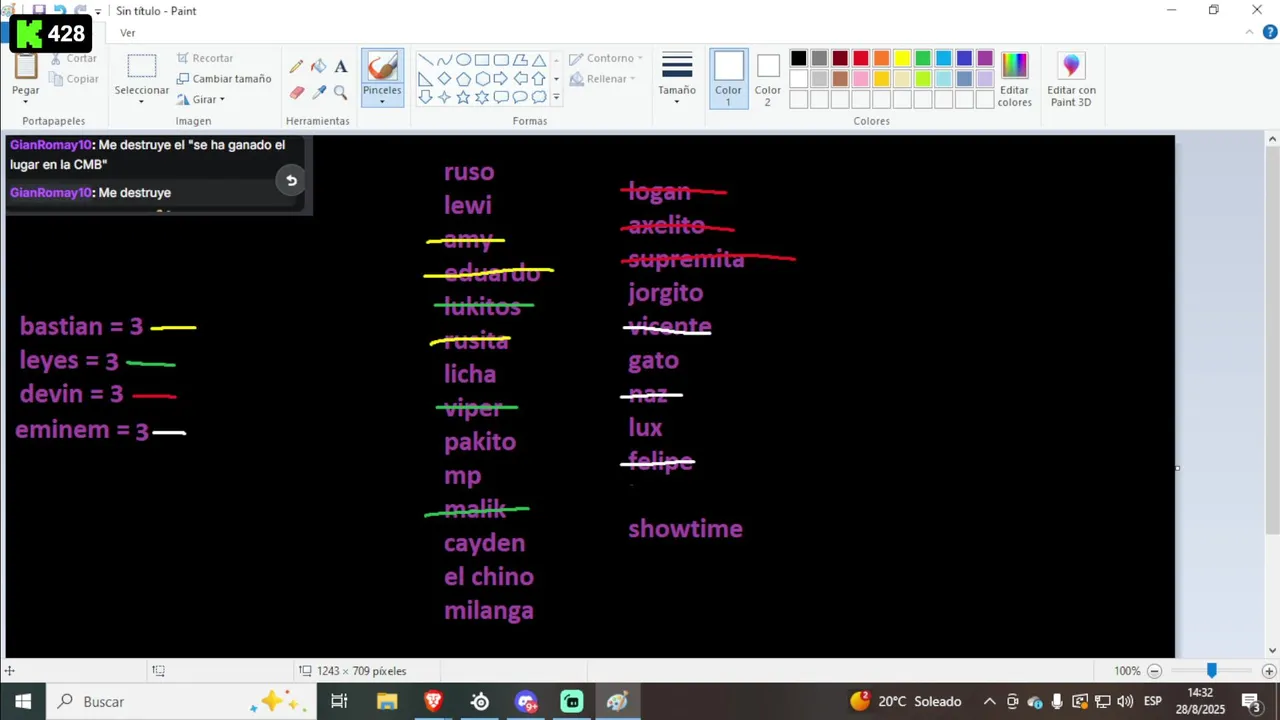Image resolution: width=1280 pixels, height=720 pixels.
Task: Select the Pencil tool
Action: click(x=296, y=67)
